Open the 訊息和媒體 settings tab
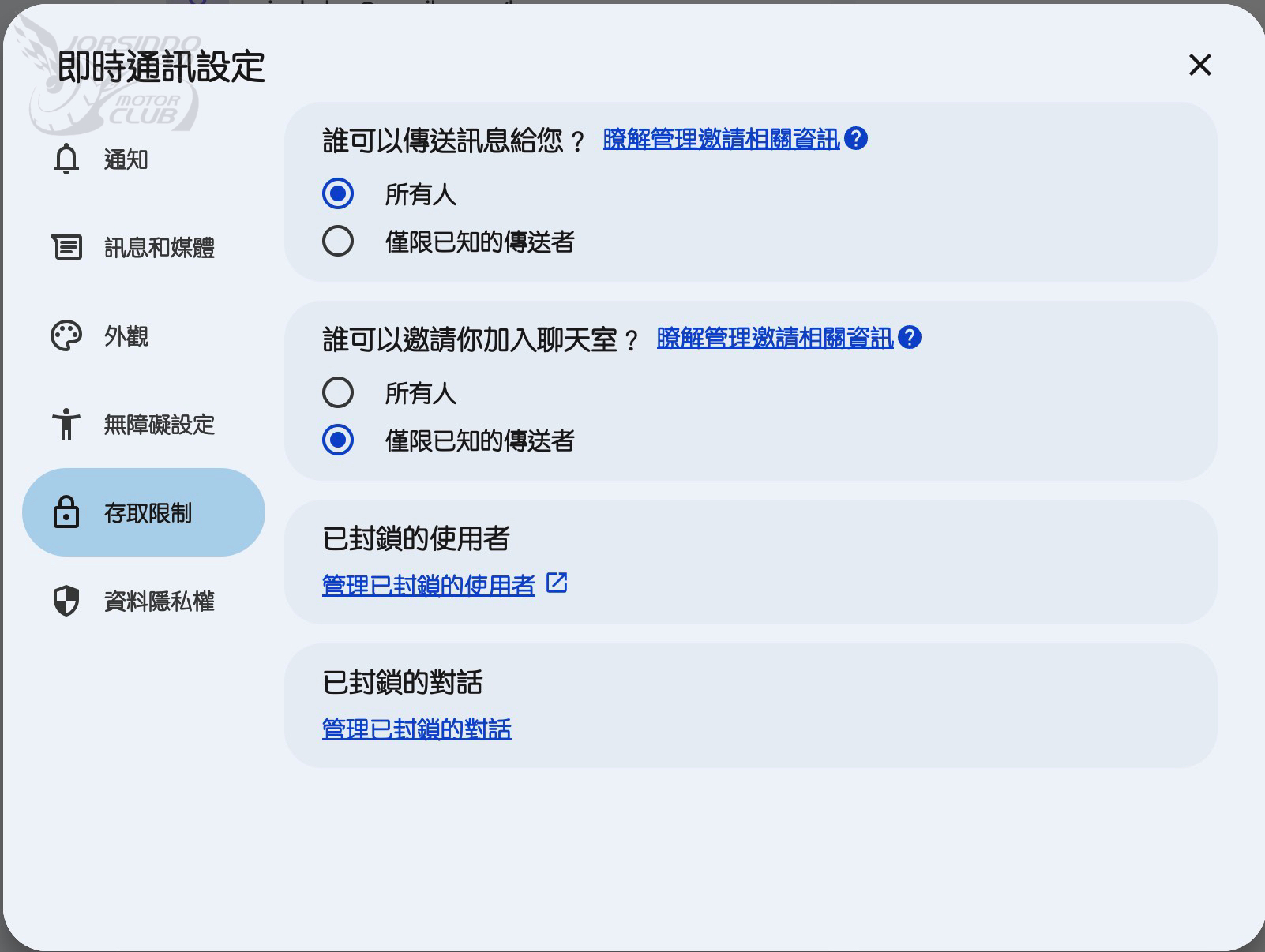The height and width of the screenshot is (952, 1265). click(144, 247)
